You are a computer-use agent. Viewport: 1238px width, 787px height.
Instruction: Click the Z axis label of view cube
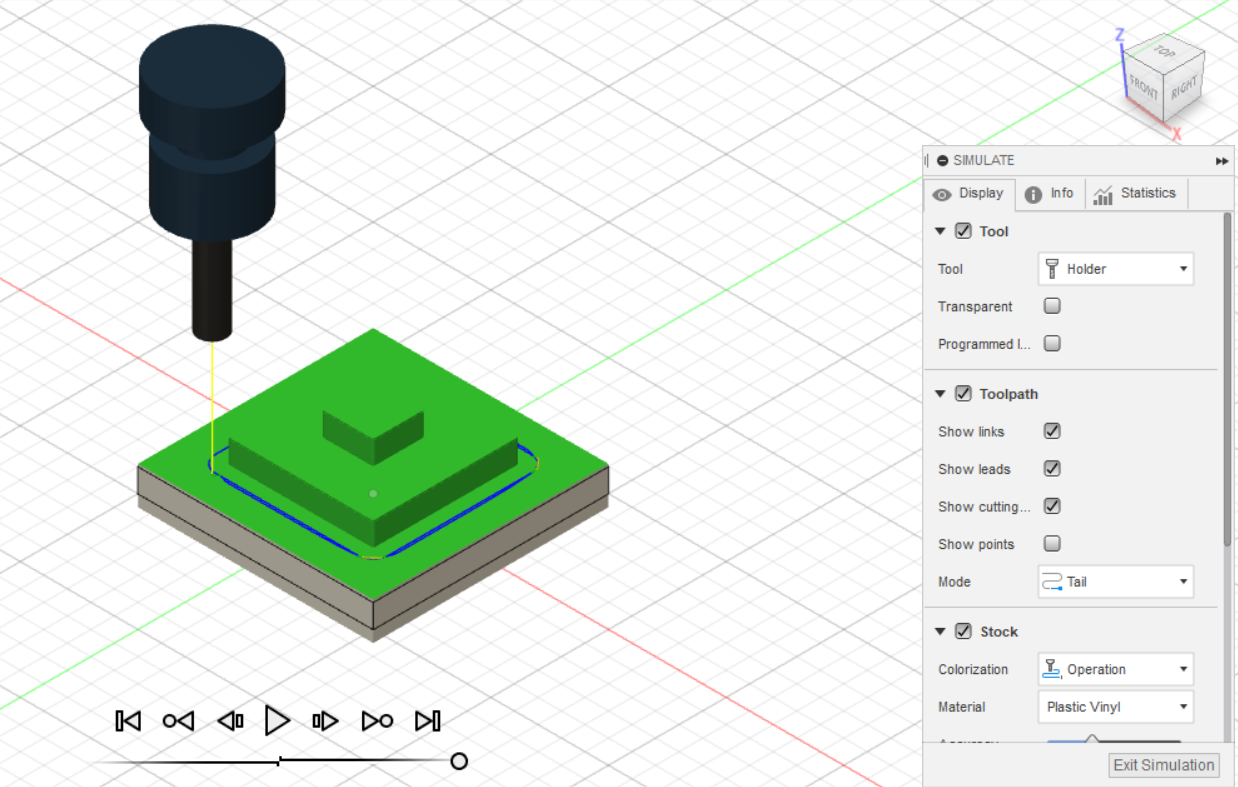pos(1120,36)
